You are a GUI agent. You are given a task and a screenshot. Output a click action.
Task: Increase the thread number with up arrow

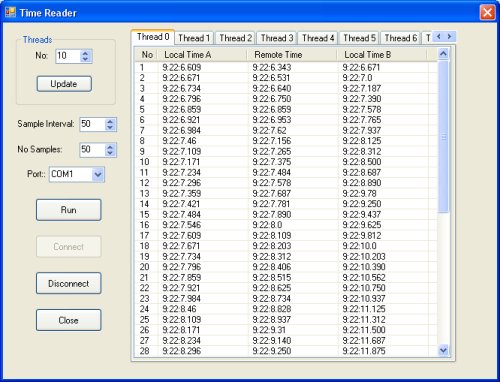pos(85,53)
